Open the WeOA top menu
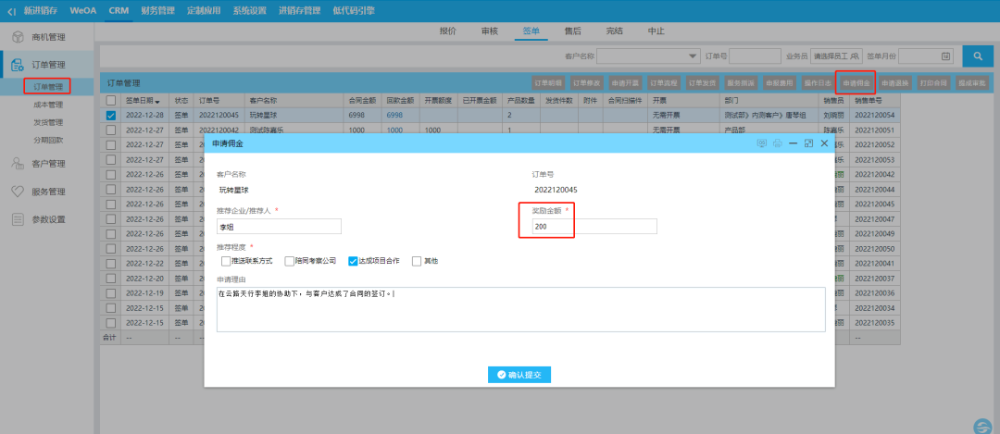The width and height of the screenshot is (1000, 434). pos(83,11)
